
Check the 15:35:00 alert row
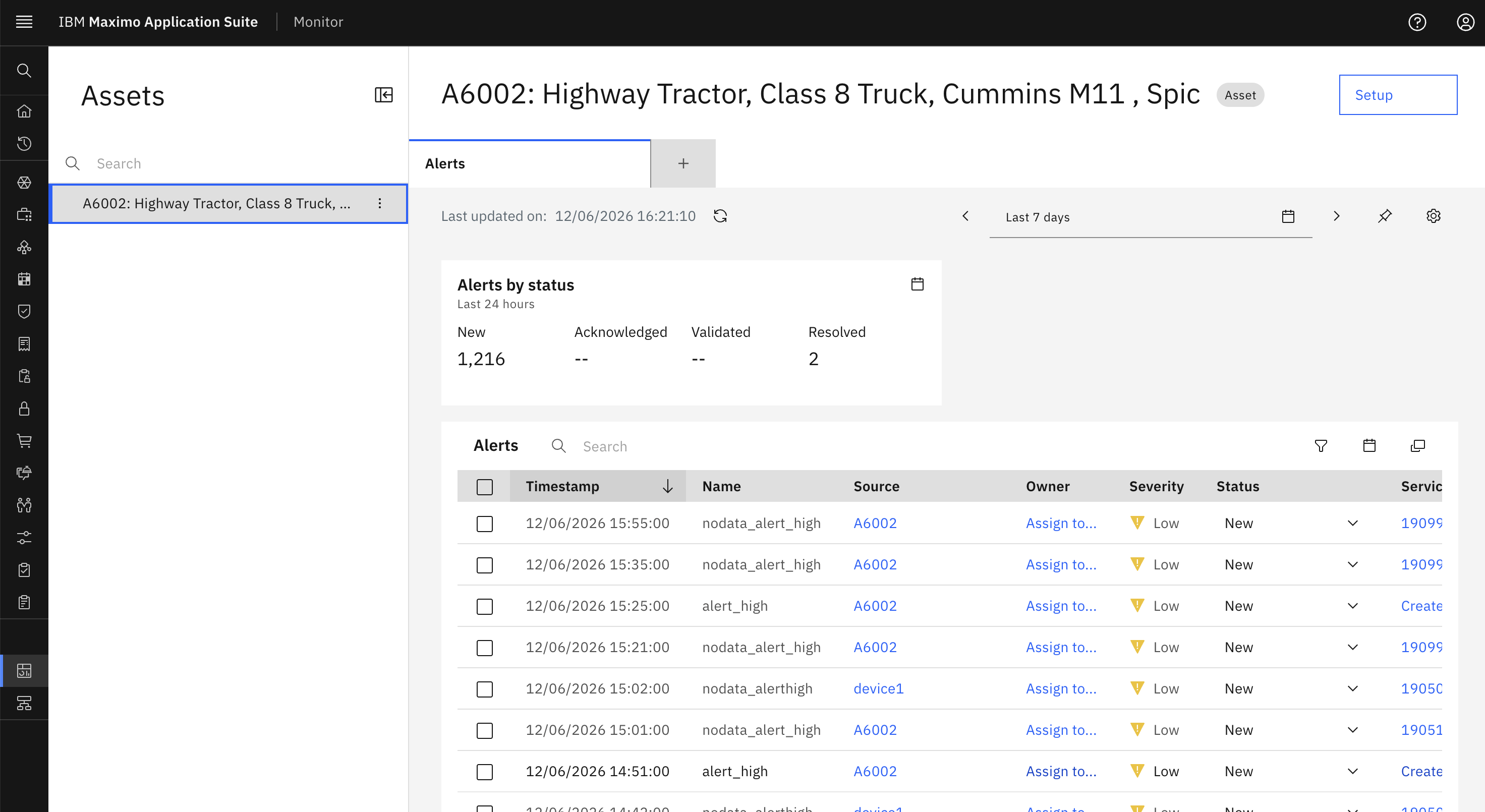click(x=485, y=565)
